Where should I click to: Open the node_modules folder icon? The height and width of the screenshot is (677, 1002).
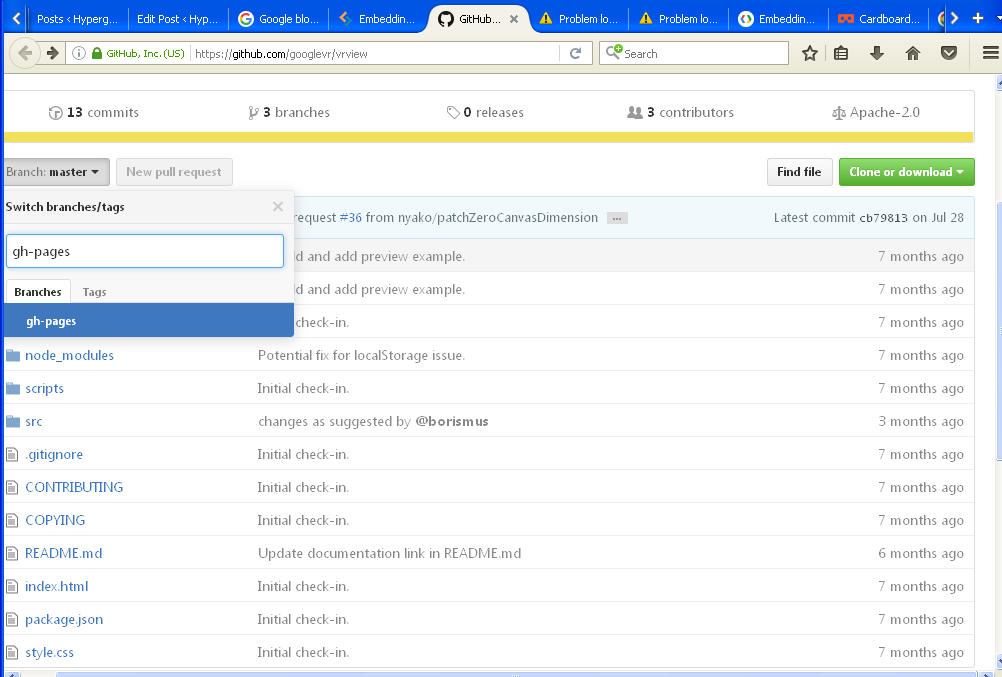13,355
